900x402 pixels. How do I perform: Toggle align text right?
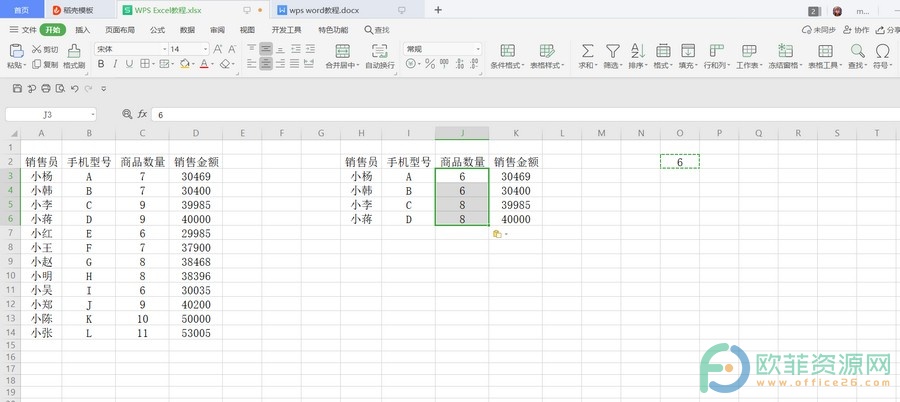coord(281,64)
